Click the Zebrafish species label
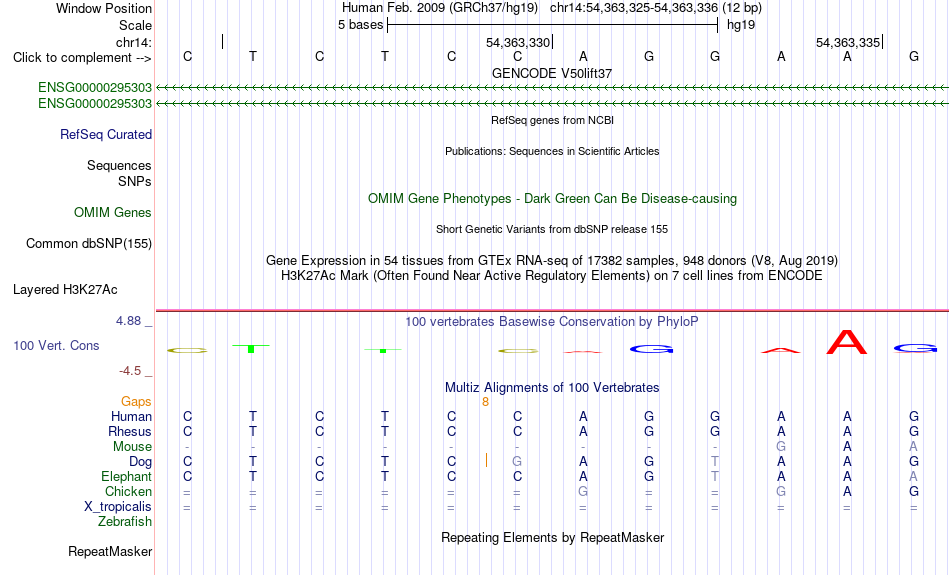The image size is (950, 575). [x=125, y=521]
